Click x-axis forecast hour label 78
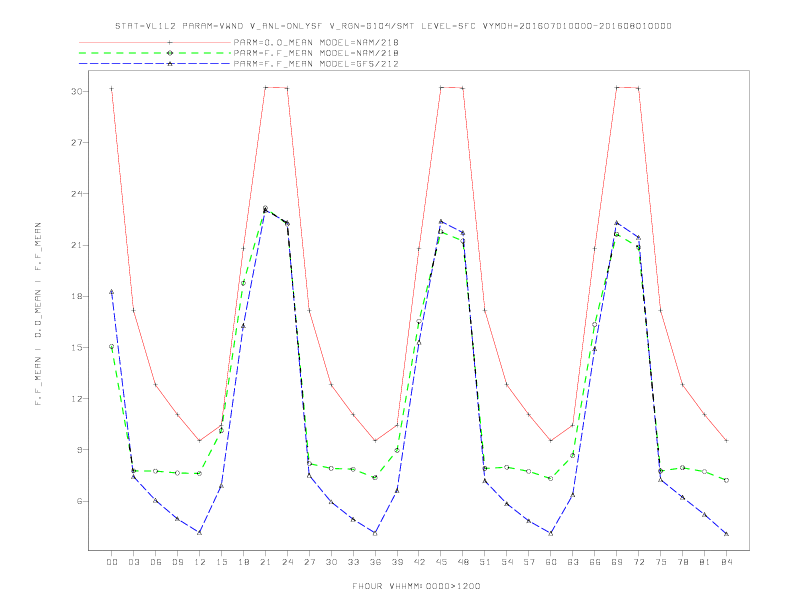Image resolution: width=792 pixels, height=612 pixels. coord(682,562)
